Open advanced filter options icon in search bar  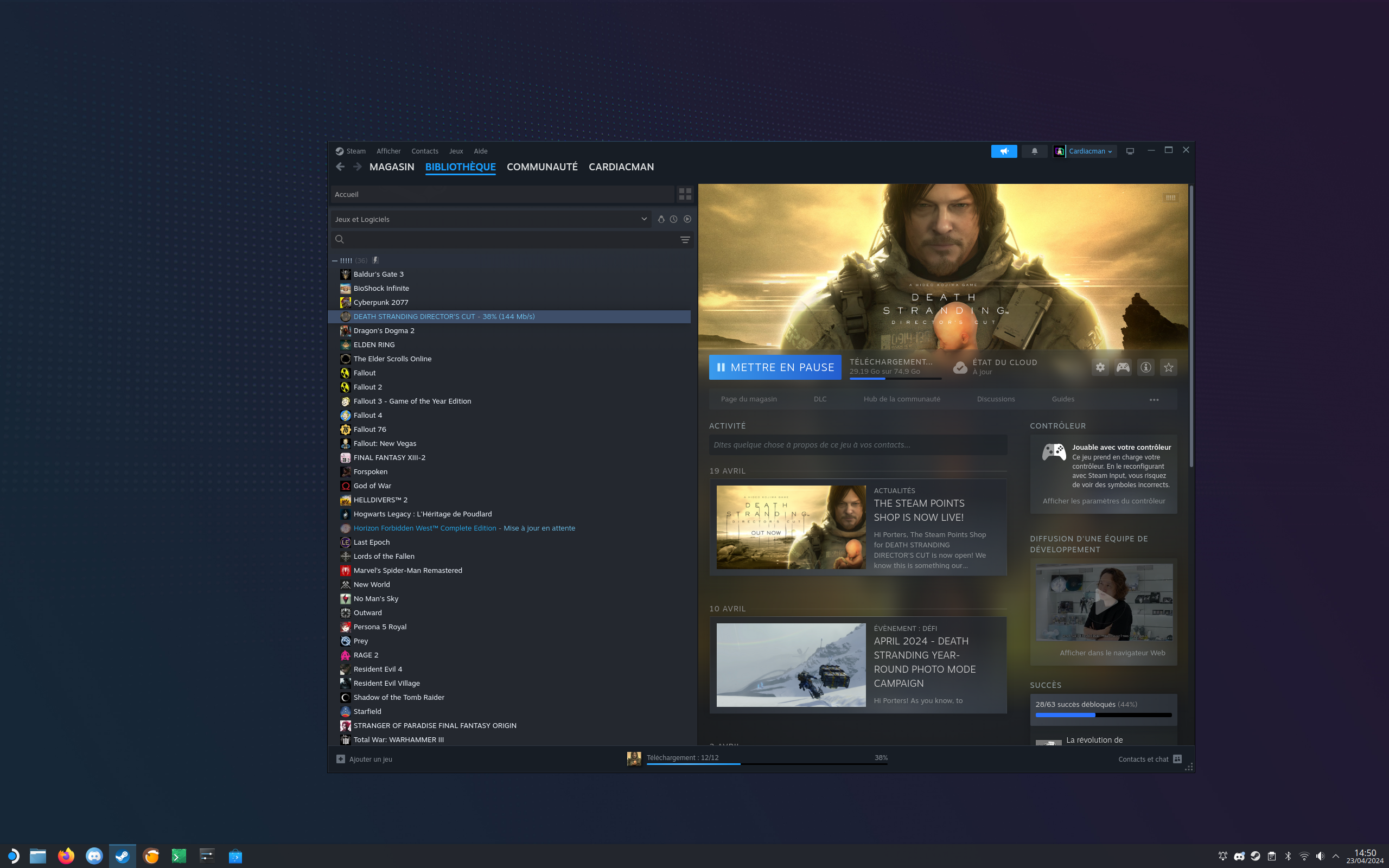tap(685, 239)
